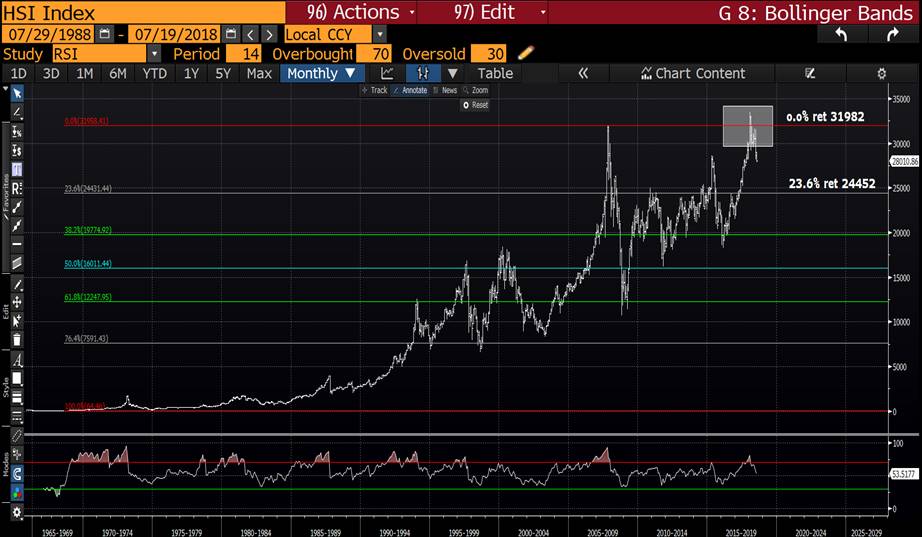The image size is (922, 537).
Task: Click the undo arrow at top right
Action: tap(841, 35)
